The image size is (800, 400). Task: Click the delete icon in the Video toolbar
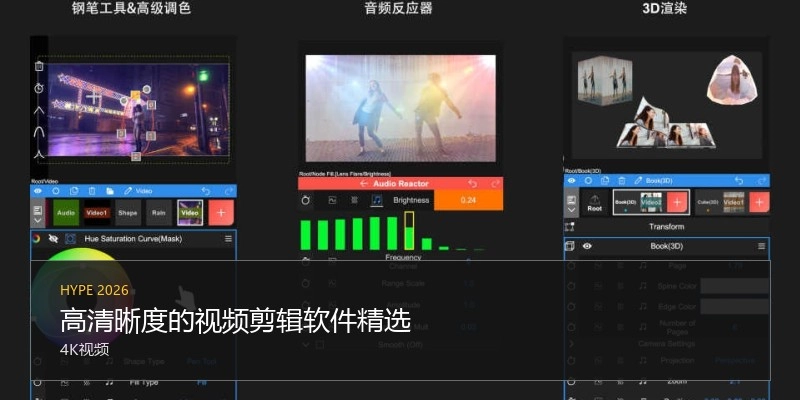click(x=92, y=191)
